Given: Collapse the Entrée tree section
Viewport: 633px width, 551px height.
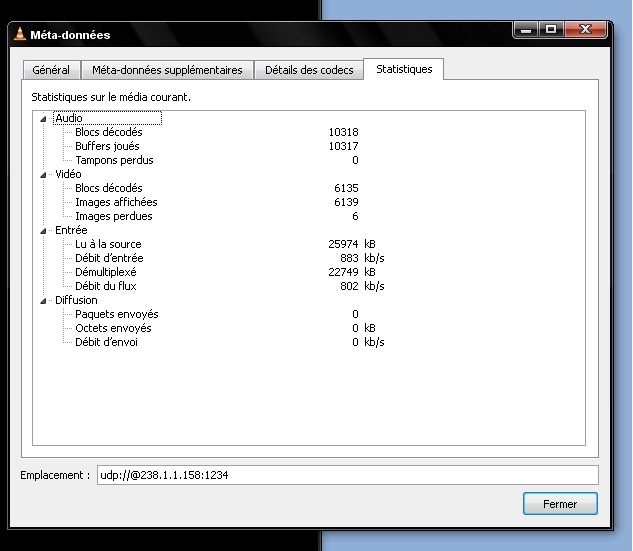Looking at the screenshot, I should pyautogui.click(x=43, y=230).
